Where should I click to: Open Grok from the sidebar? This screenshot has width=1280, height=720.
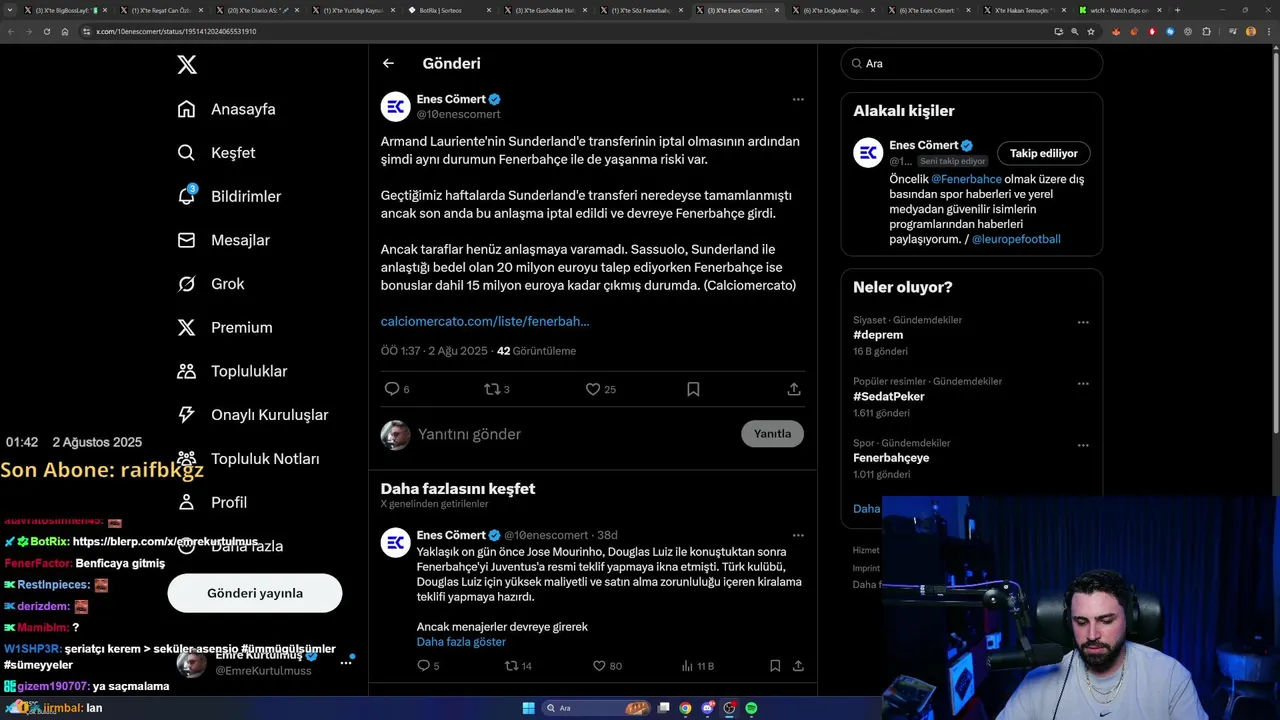coord(210,284)
